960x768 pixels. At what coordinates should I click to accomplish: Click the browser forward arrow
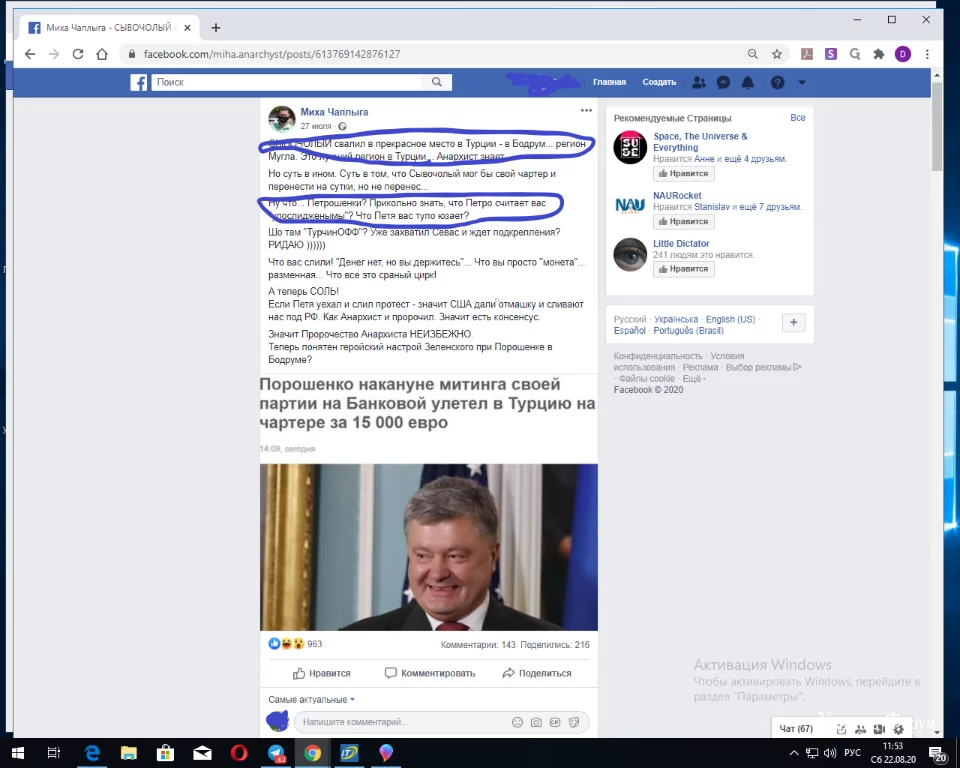[54, 54]
